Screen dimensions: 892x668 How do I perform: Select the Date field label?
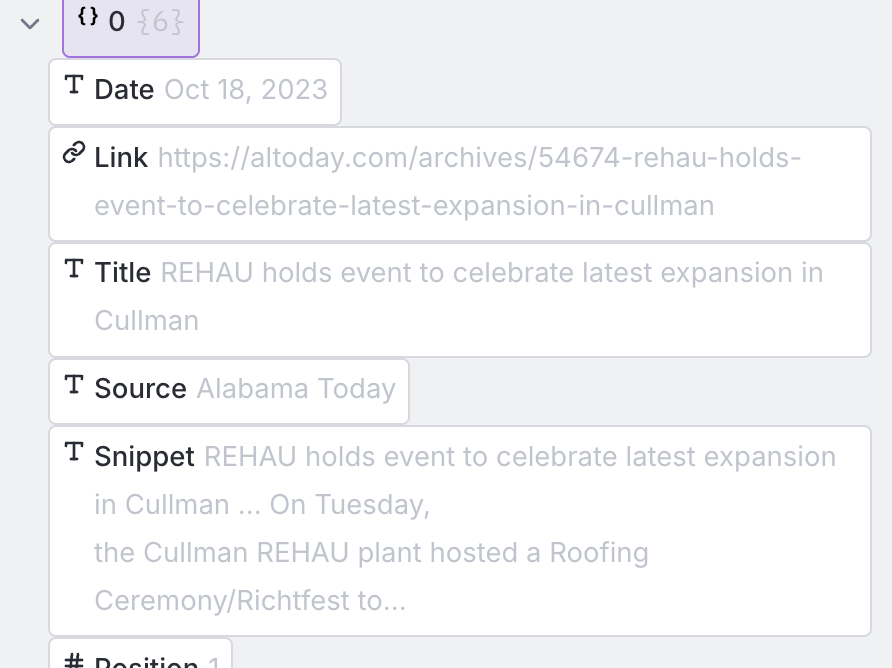pyautogui.click(x=124, y=90)
